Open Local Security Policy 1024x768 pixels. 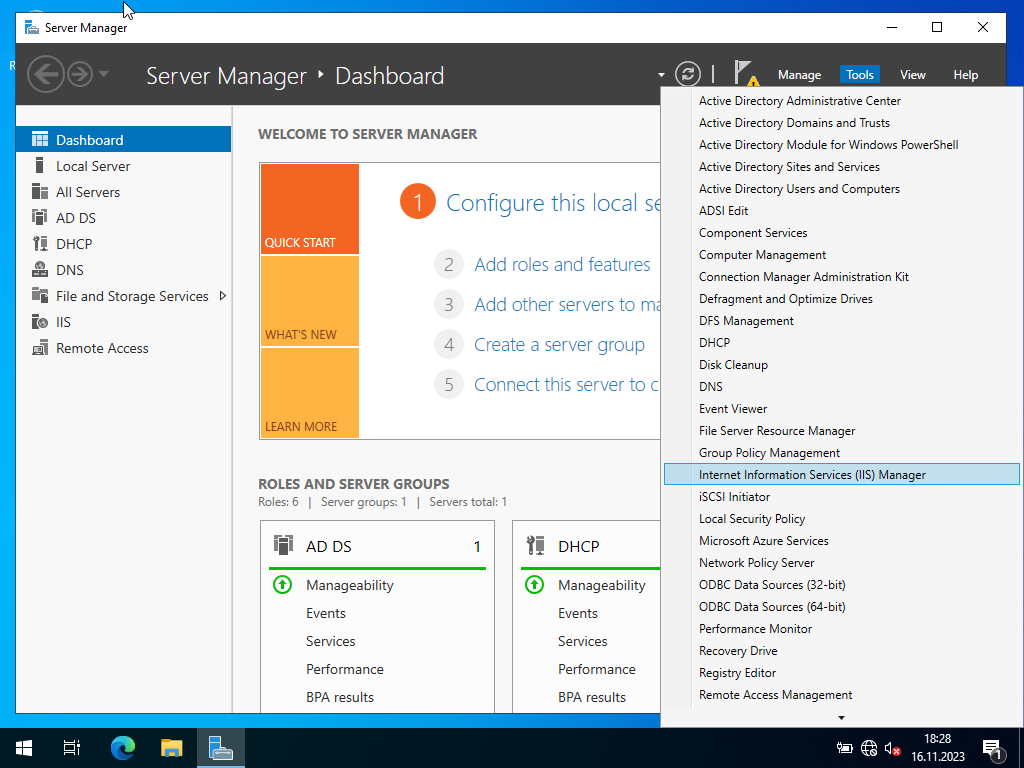(x=841, y=519)
